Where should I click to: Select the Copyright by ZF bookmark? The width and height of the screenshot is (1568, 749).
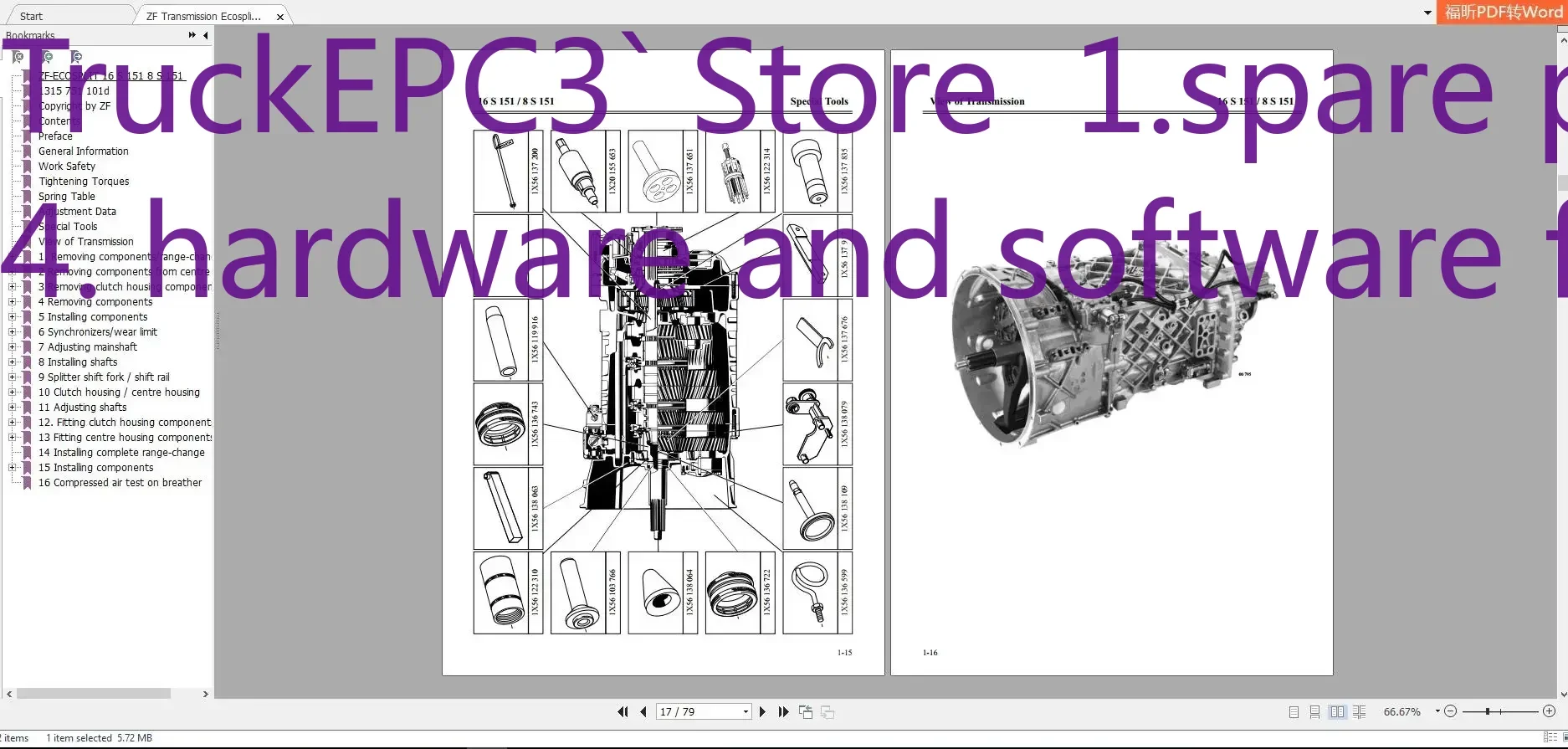point(74,106)
